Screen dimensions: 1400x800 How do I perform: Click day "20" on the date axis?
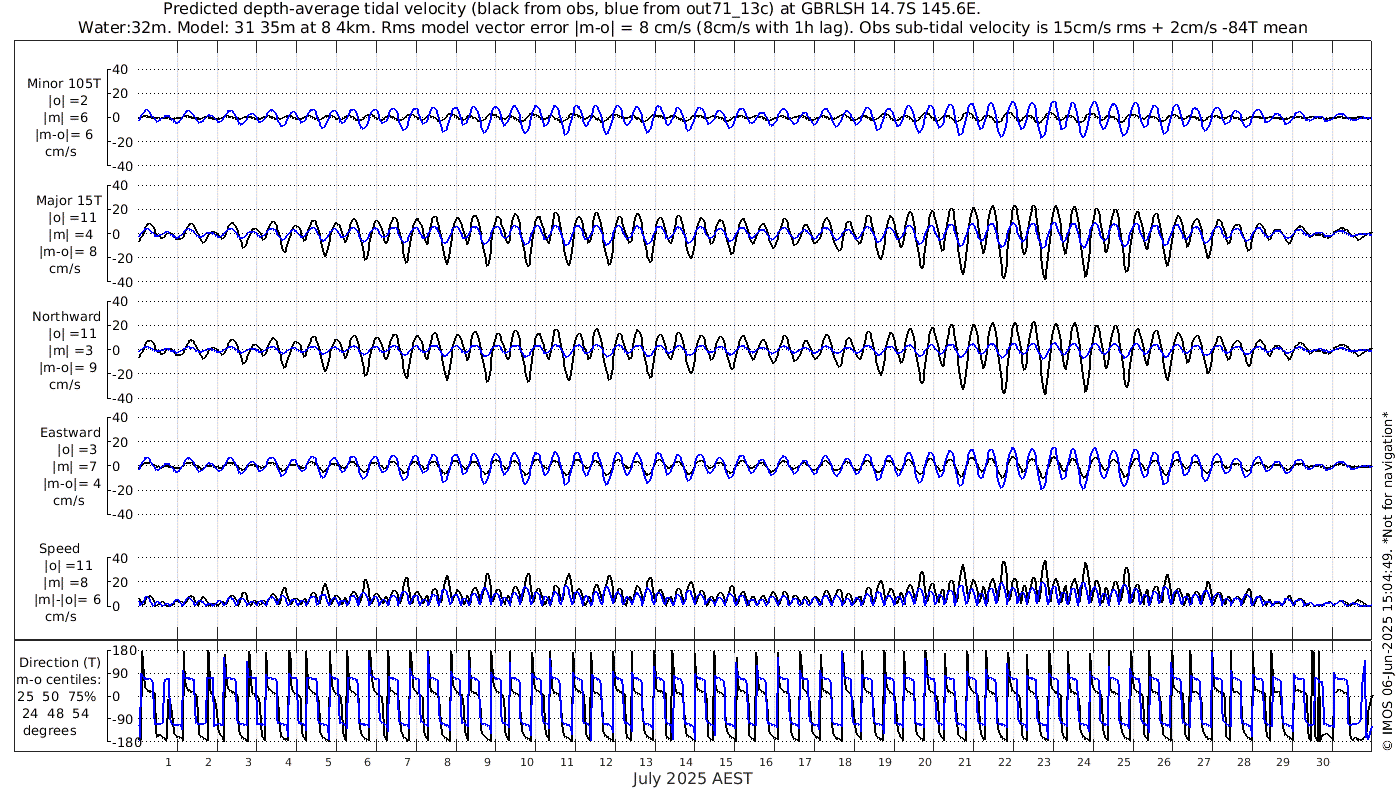point(925,762)
